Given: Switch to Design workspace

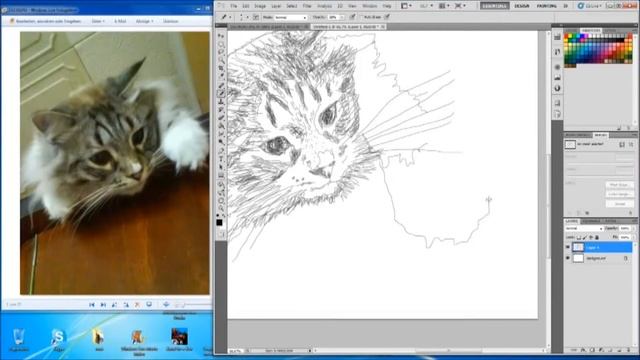Looking at the screenshot, I should pyautogui.click(x=522, y=6).
